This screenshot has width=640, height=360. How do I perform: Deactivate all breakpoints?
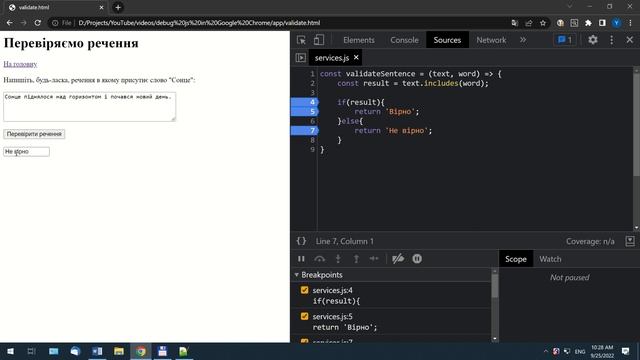(398, 259)
